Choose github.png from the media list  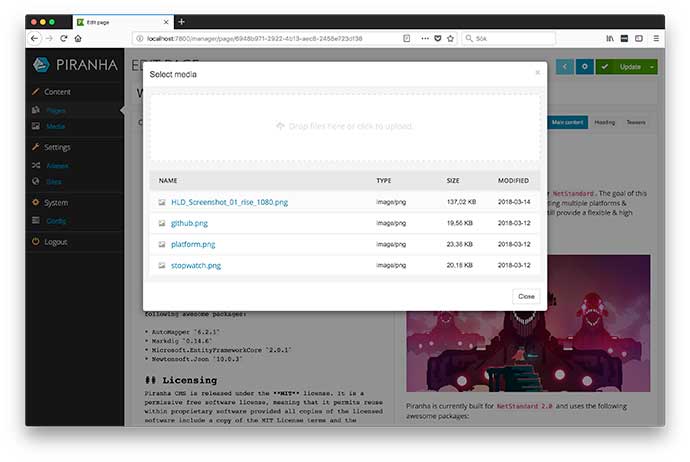tap(189, 223)
